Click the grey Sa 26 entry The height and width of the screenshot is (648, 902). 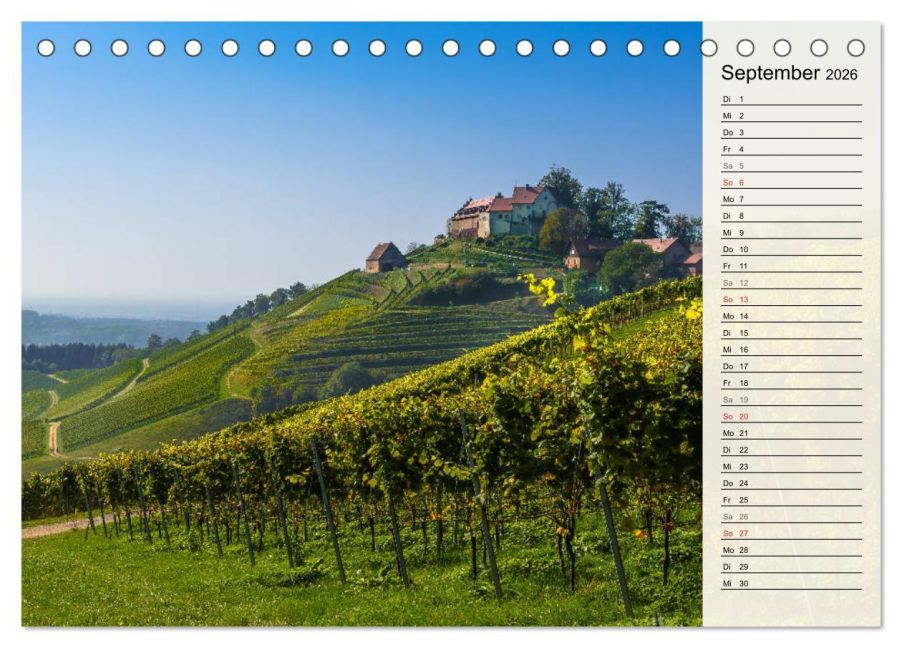coord(790,516)
